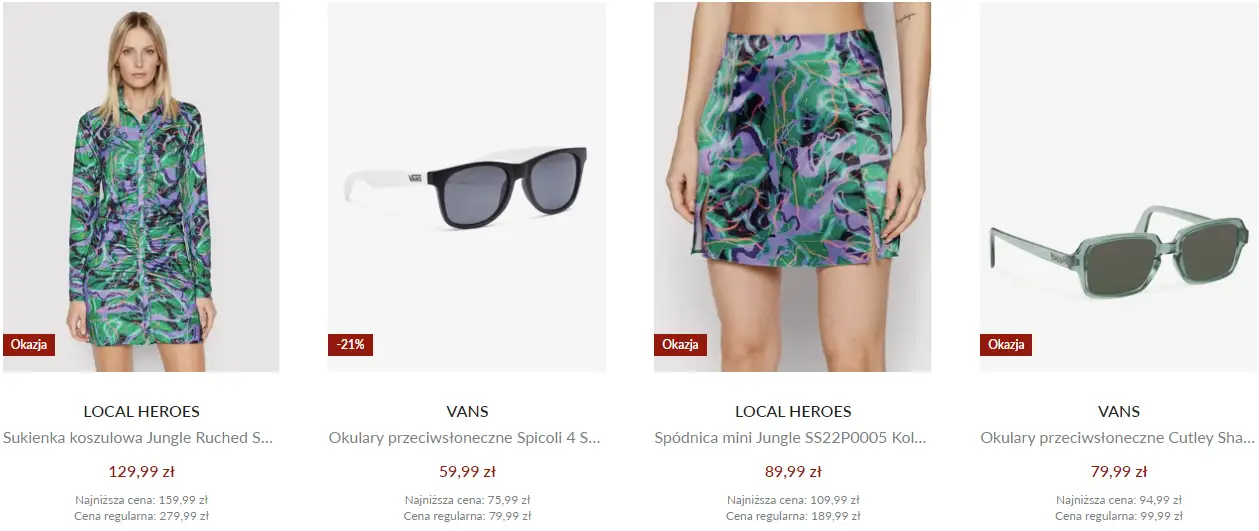
Task: Open LOCAL HEROES brand above the skirt title
Action: click(x=793, y=411)
